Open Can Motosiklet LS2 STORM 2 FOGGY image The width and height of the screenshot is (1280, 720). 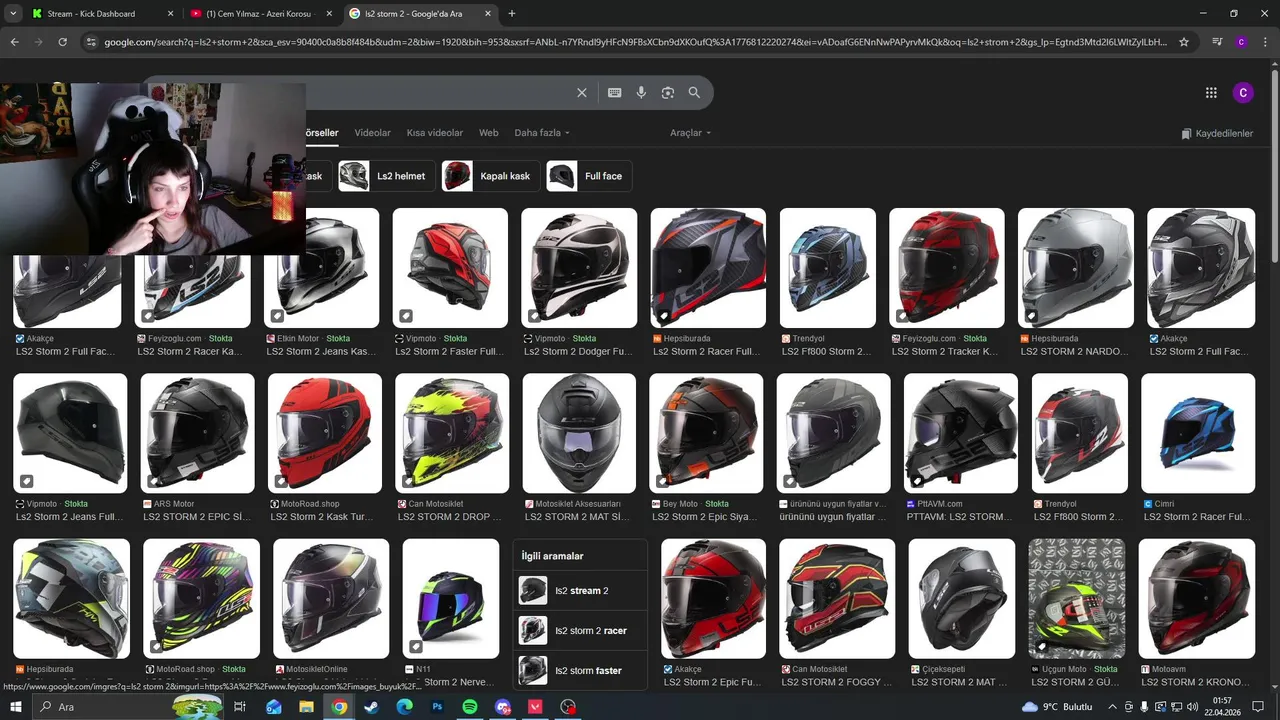pos(837,599)
